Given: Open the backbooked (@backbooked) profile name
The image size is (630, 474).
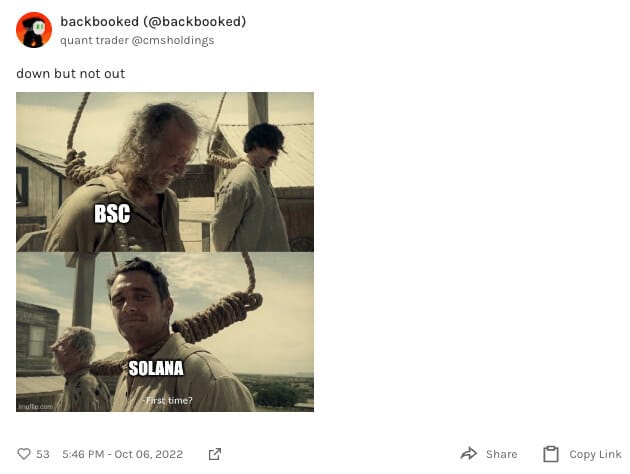Looking at the screenshot, I should point(153,21).
